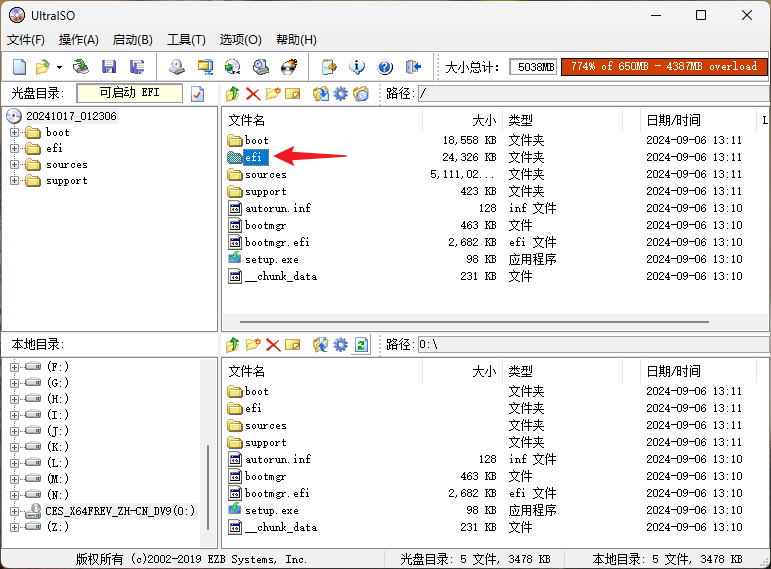Click the folder with list icon in disc pane
This screenshot has width=771, height=569.
(361, 93)
